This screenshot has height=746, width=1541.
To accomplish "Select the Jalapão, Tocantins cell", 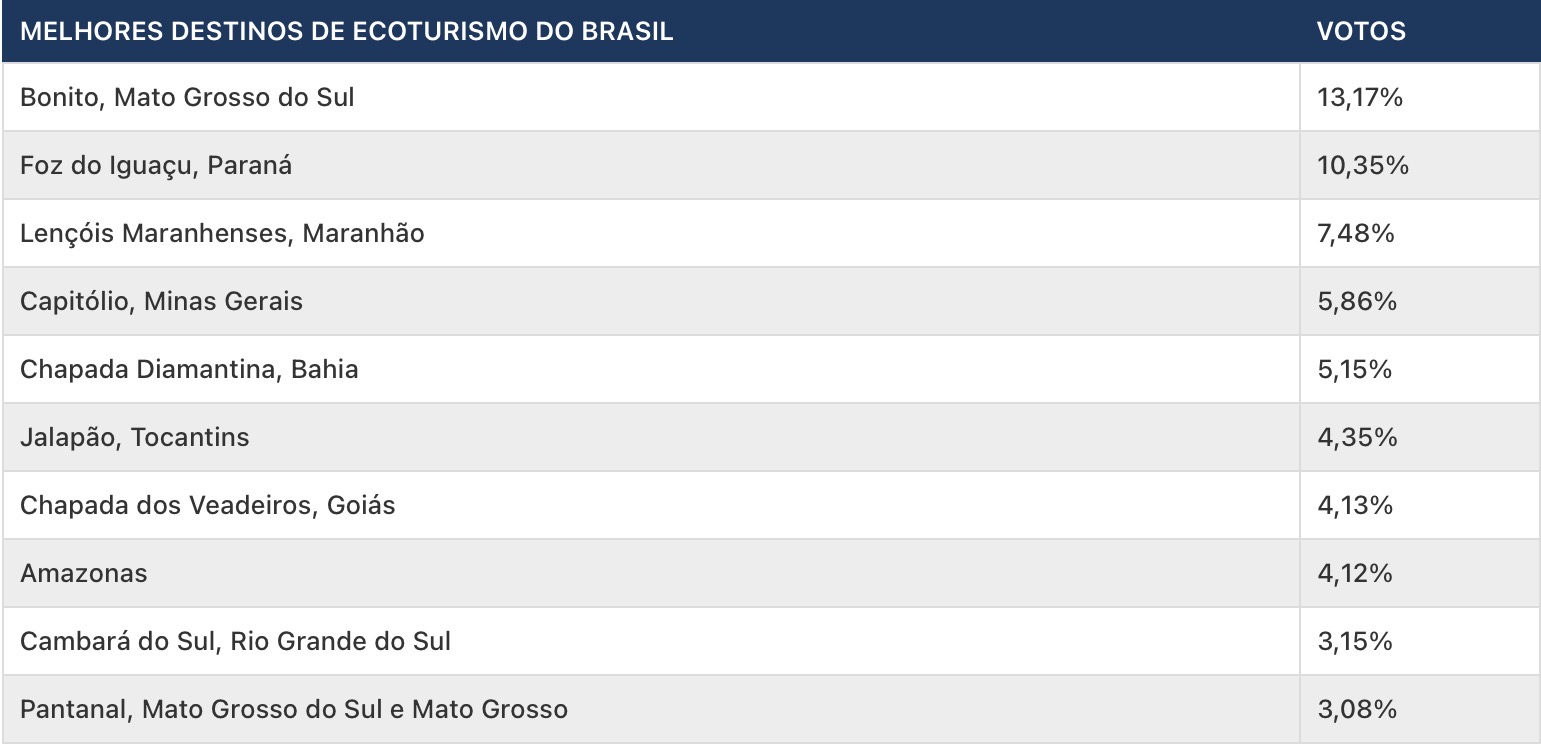I will 134,437.
